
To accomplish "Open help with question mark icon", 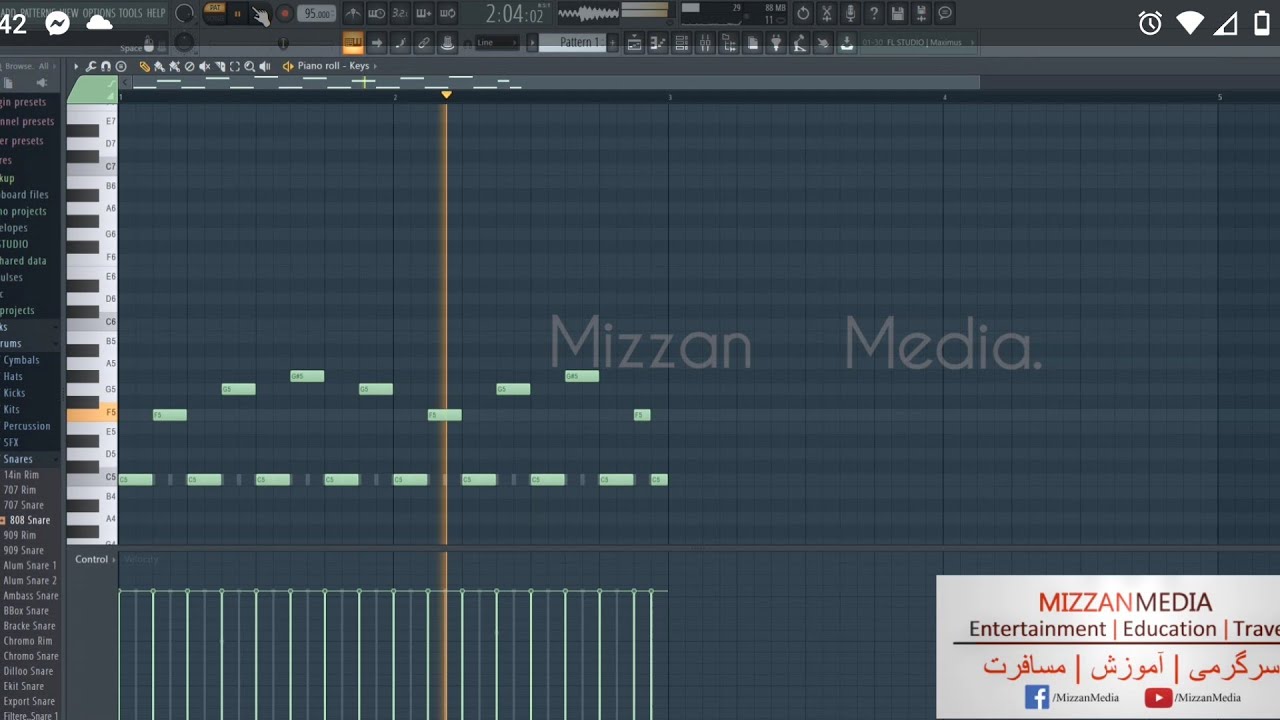I will click(874, 13).
